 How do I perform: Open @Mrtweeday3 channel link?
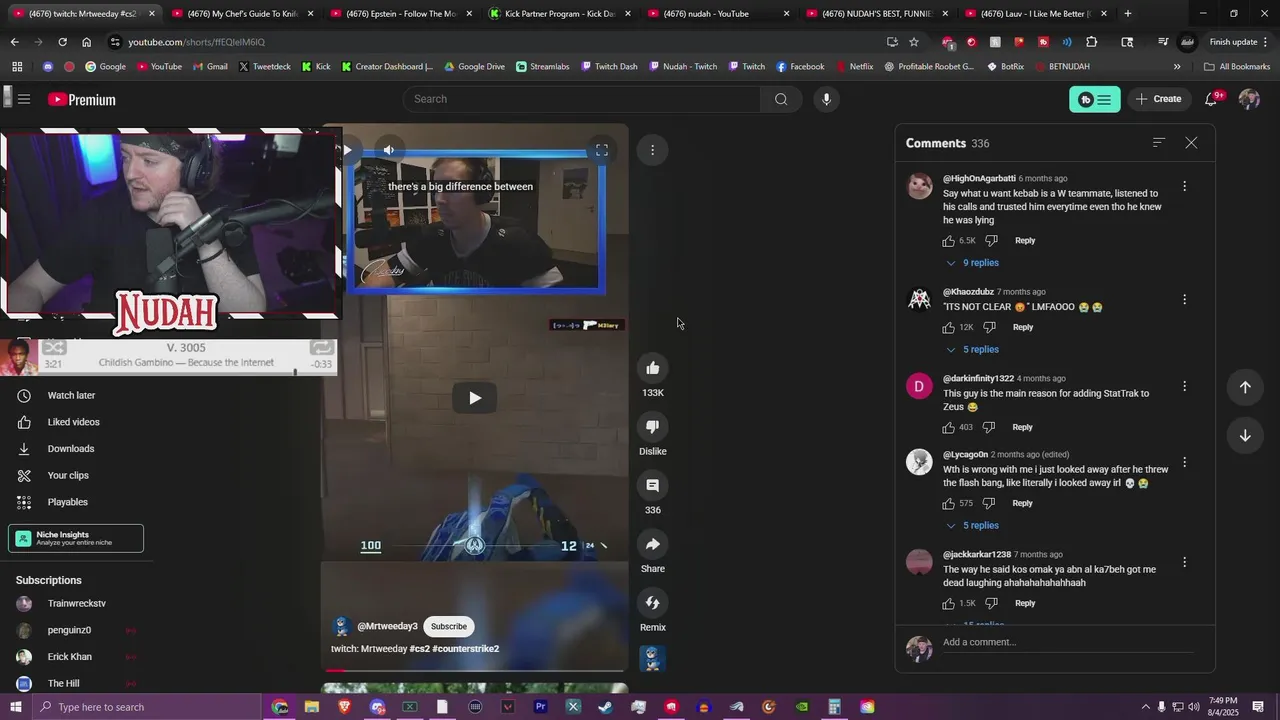[387, 626]
